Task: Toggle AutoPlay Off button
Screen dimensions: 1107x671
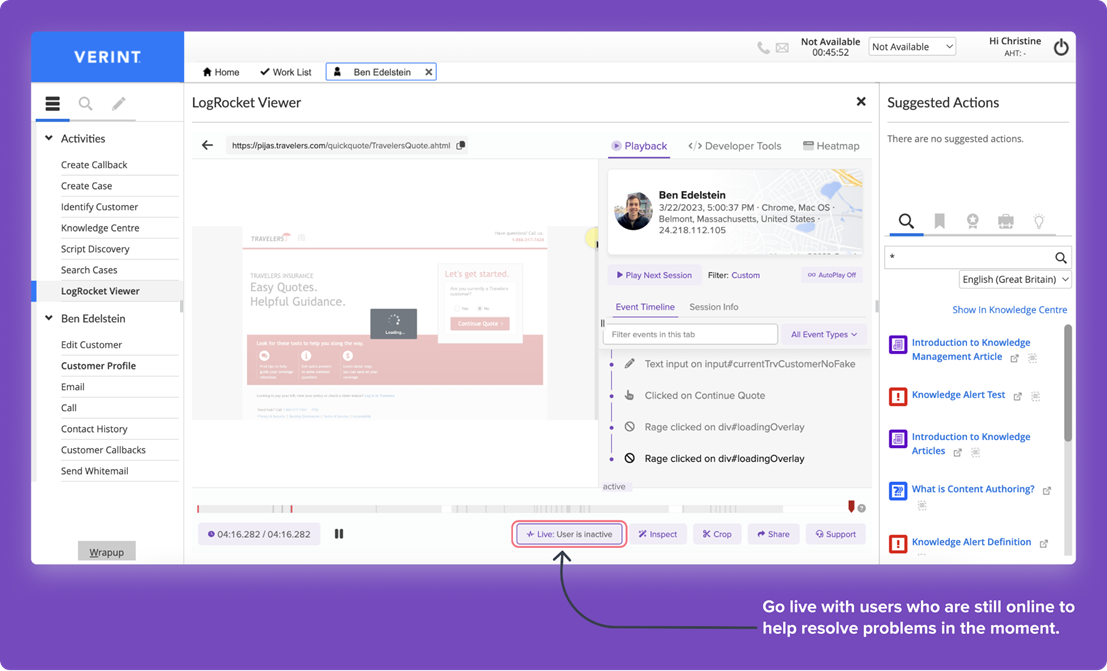Action: 832,275
